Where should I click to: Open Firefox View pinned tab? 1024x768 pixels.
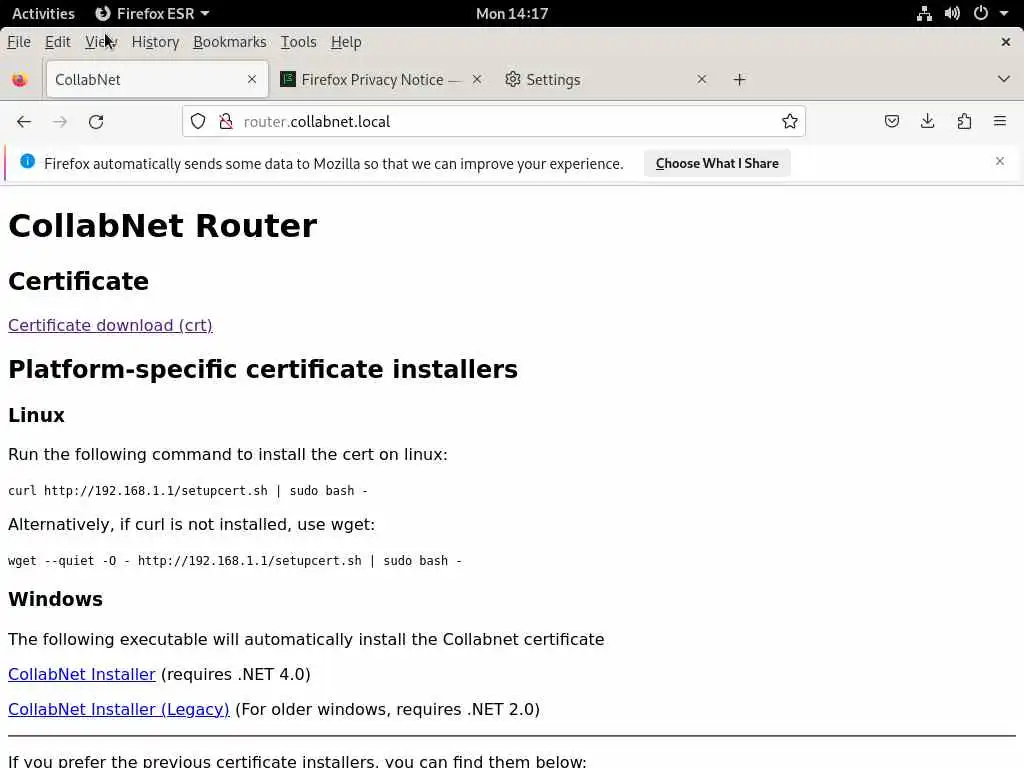tap(20, 80)
